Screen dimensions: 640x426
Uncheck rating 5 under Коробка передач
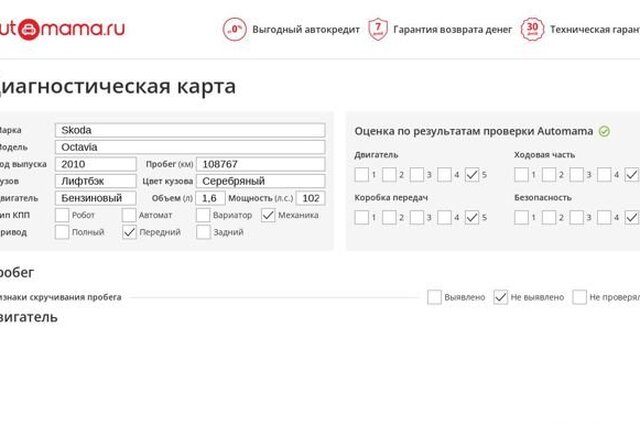pos(472,217)
